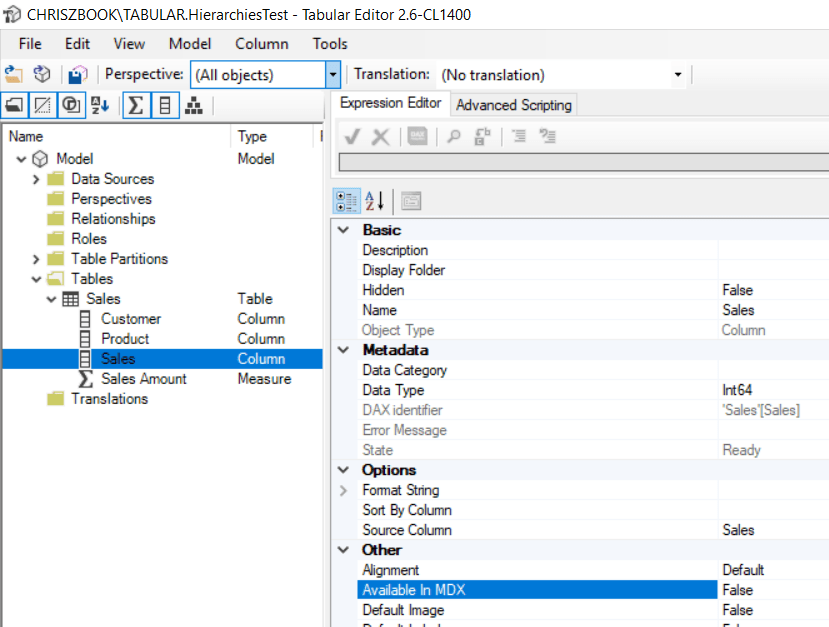Switch to Advanced Scripting tab
This screenshot has height=627, width=829.
click(514, 105)
